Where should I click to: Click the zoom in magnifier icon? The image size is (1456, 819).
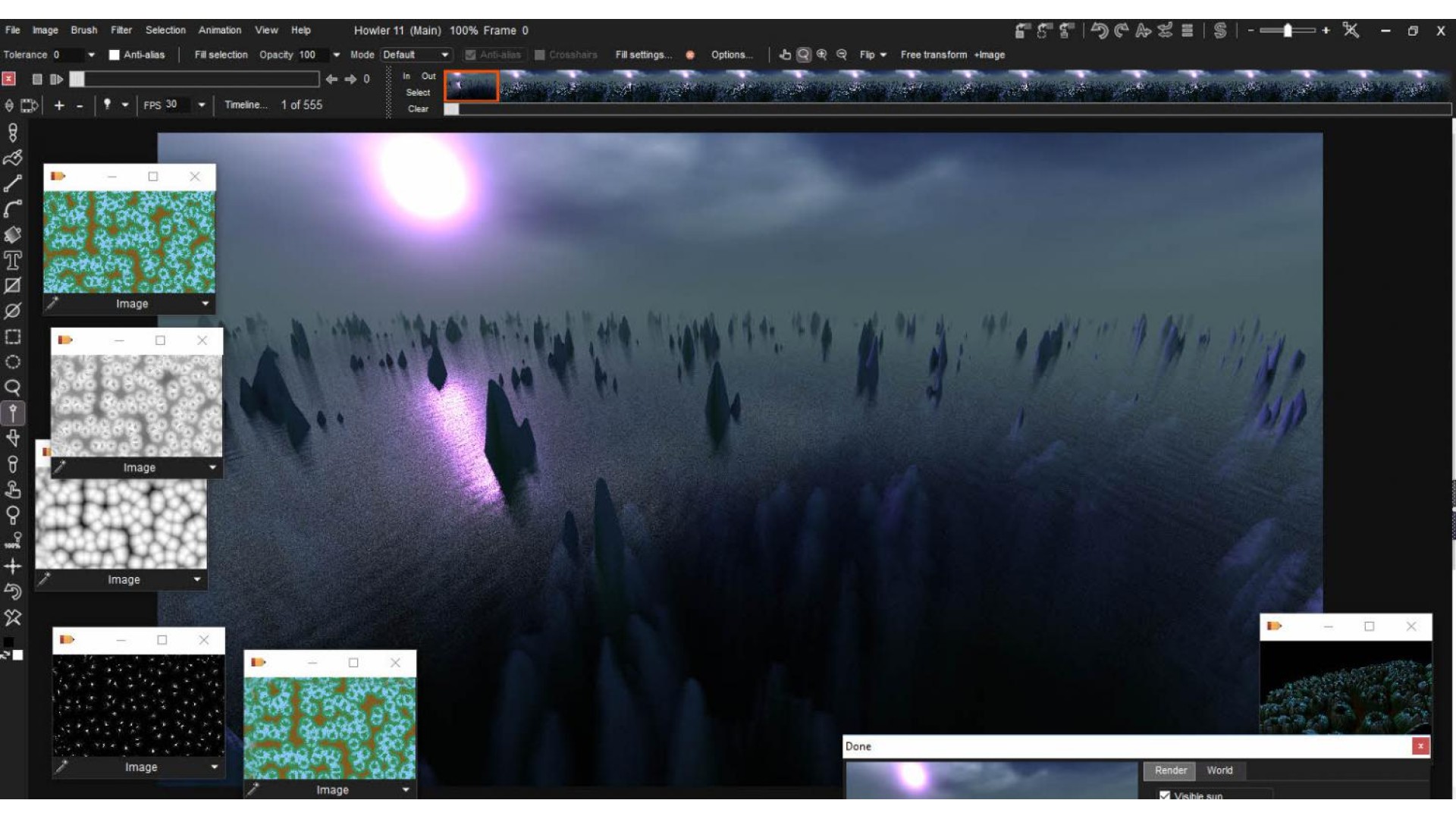pyautogui.click(x=822, y=55)
